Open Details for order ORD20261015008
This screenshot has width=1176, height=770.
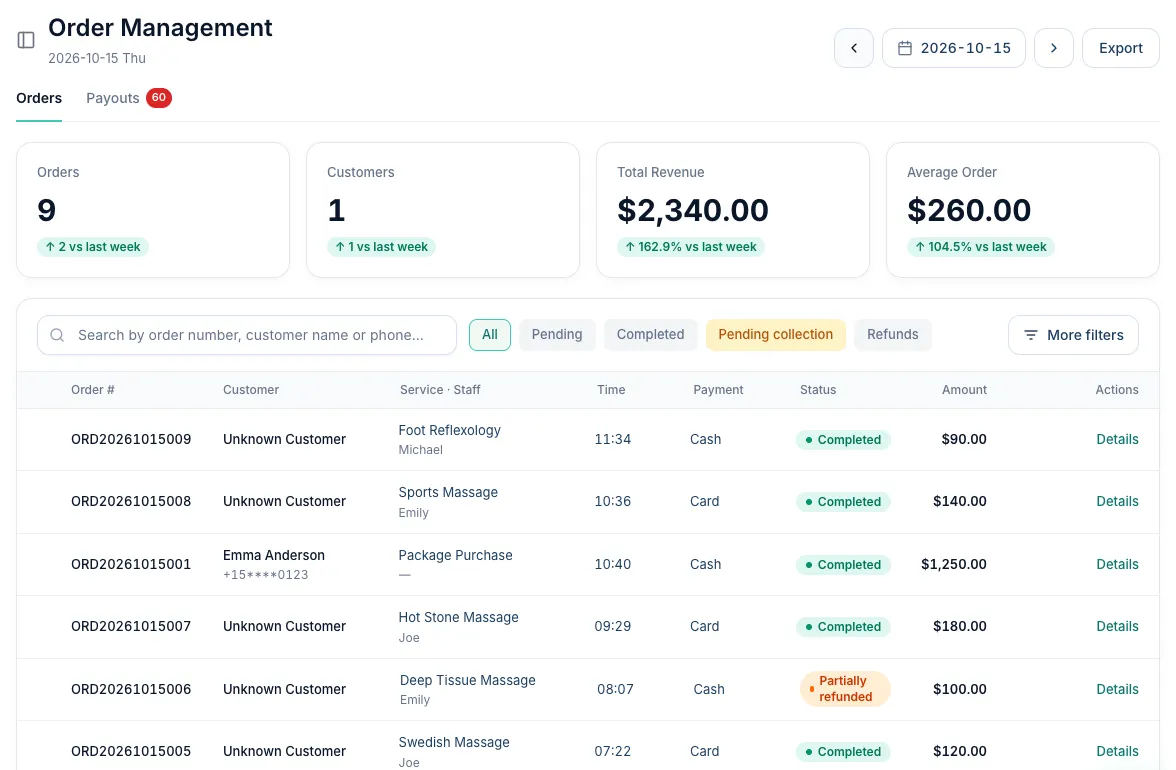(x=1117, y=502)
